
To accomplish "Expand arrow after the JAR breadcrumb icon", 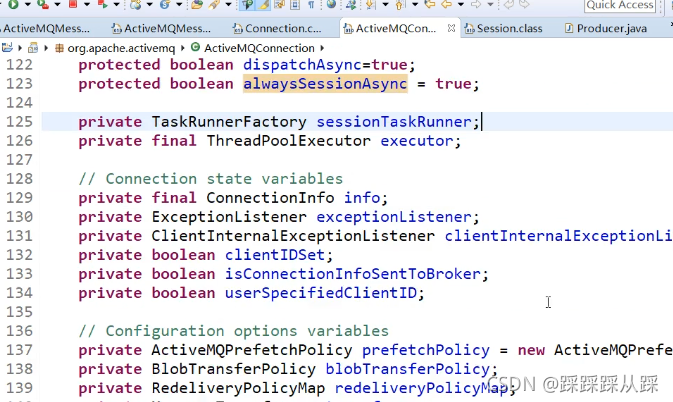I will coord(46,48).
